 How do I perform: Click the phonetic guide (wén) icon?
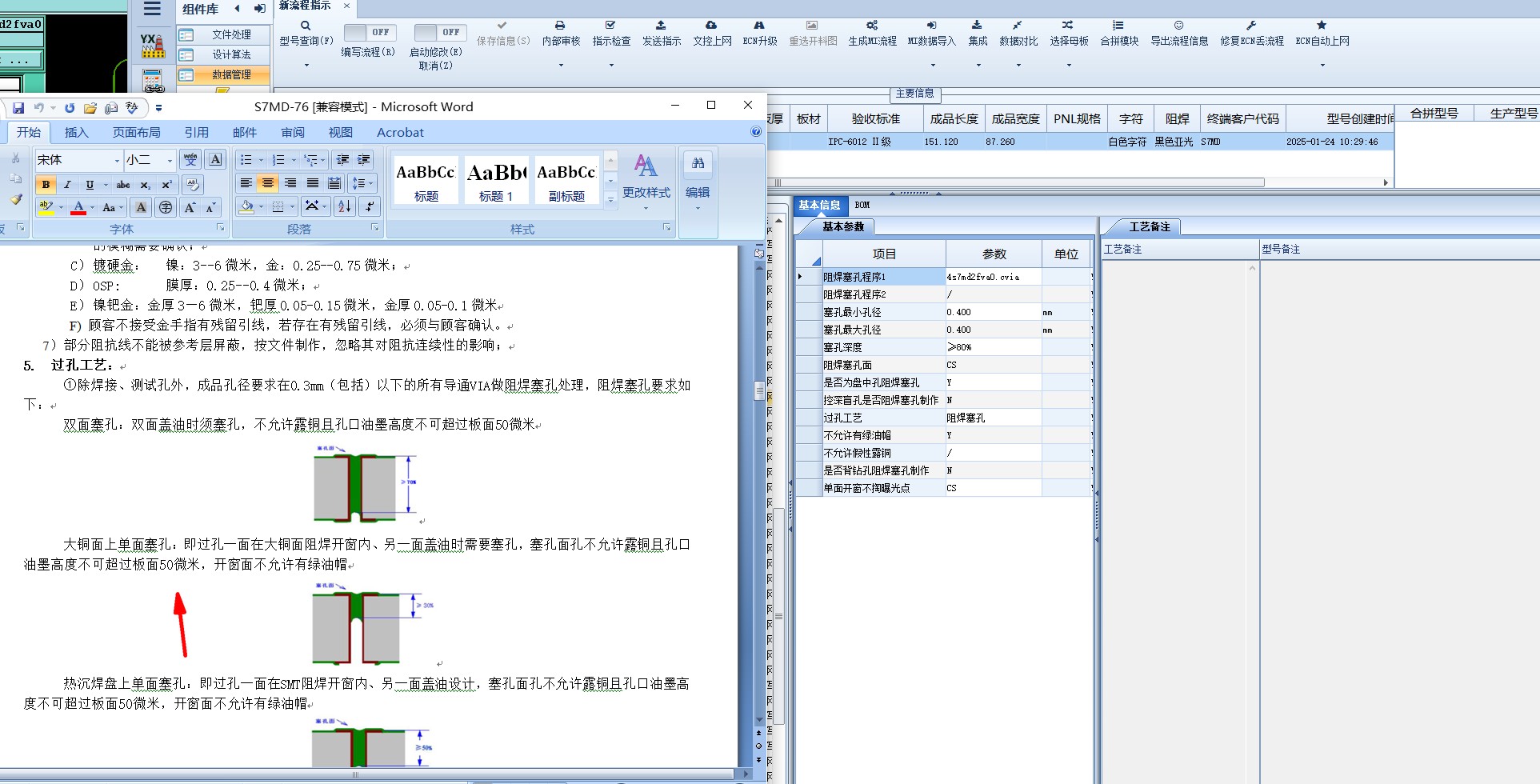coord(190,160)
